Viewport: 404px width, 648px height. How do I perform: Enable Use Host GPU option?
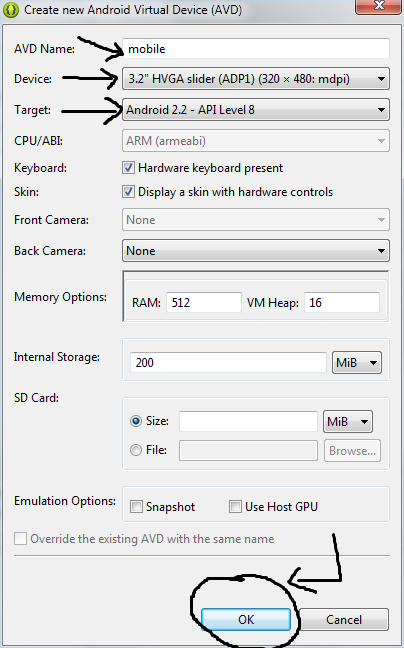[x=235, y=507]
